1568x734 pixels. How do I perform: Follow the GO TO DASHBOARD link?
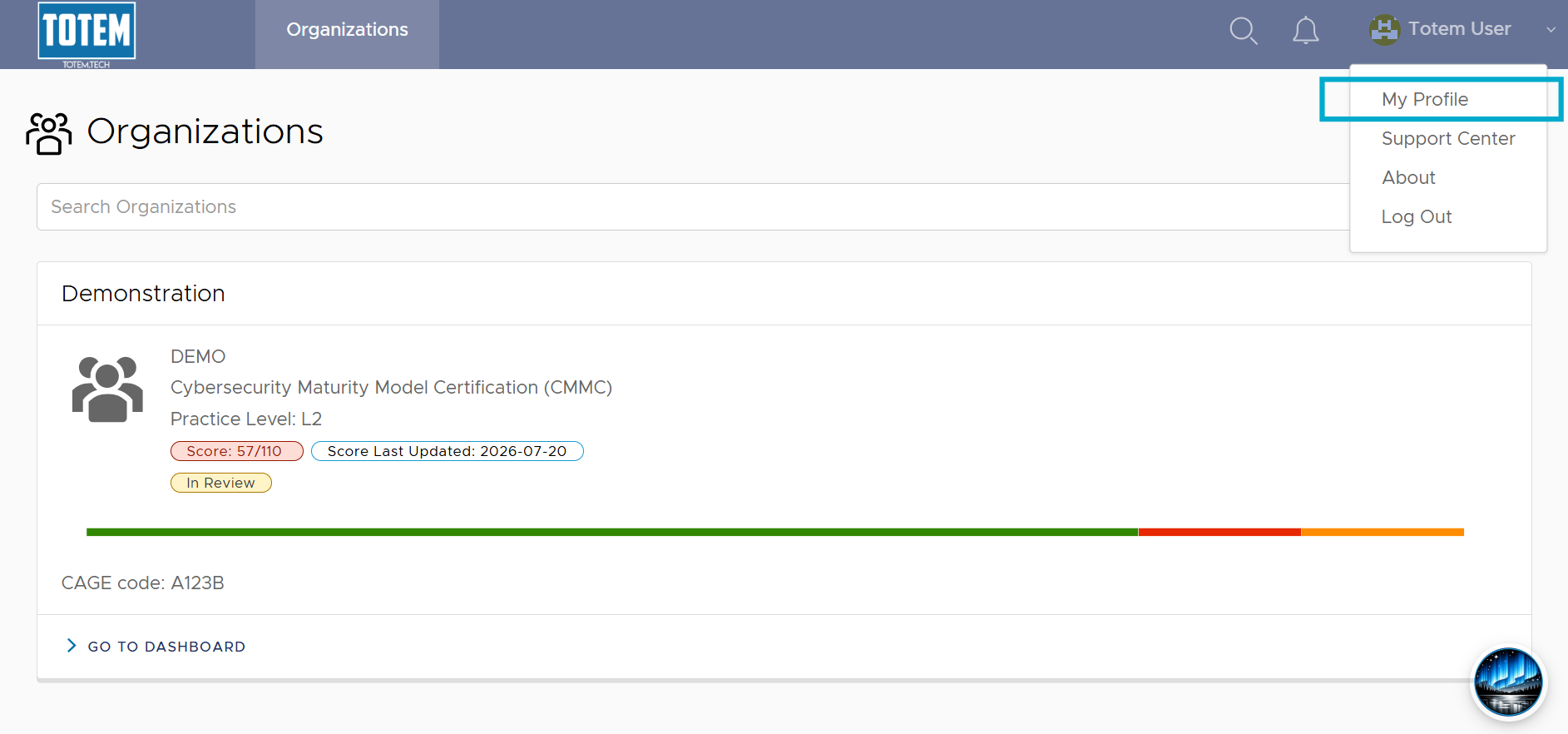point(166,647)
